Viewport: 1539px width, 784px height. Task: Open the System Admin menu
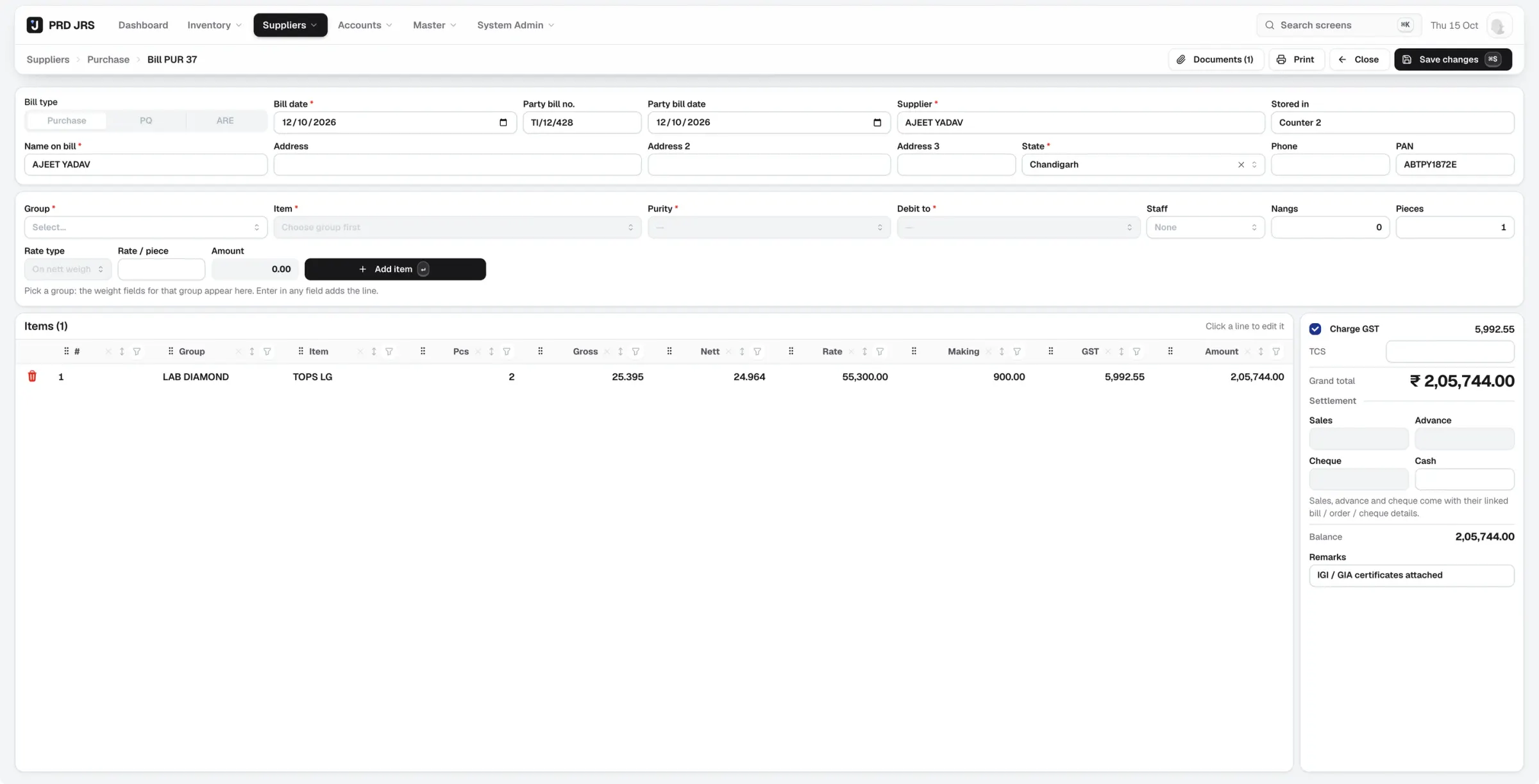coord(516,25)
